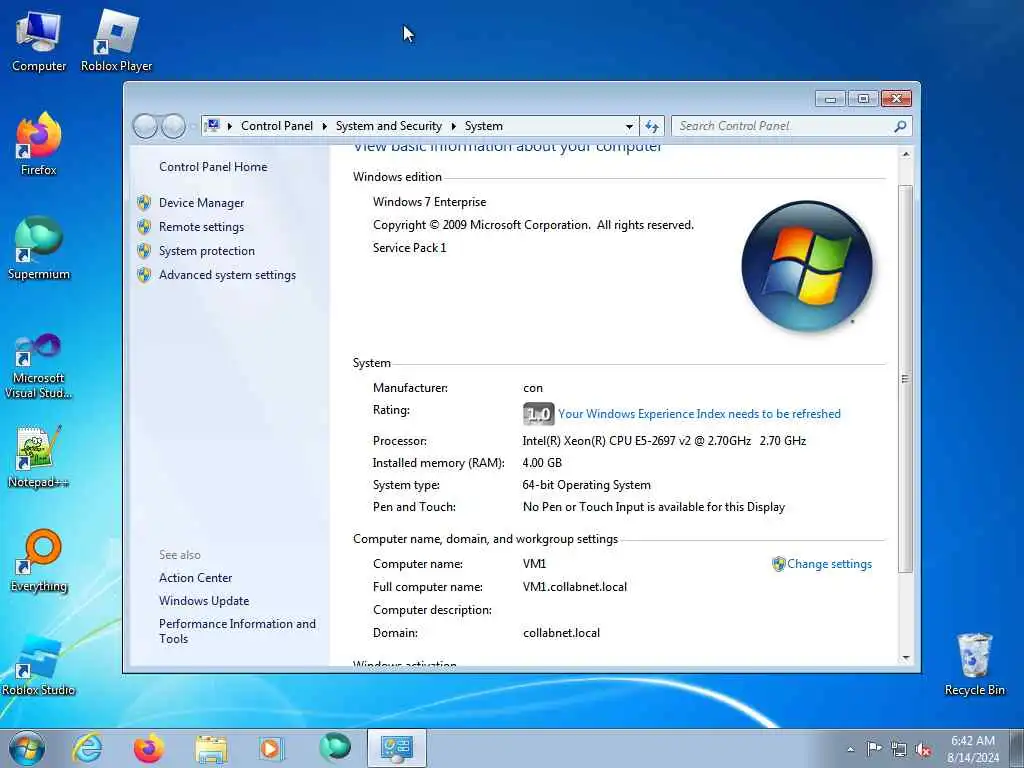
Task: Open the network tray icon
Action: click(x=899, y=749)
